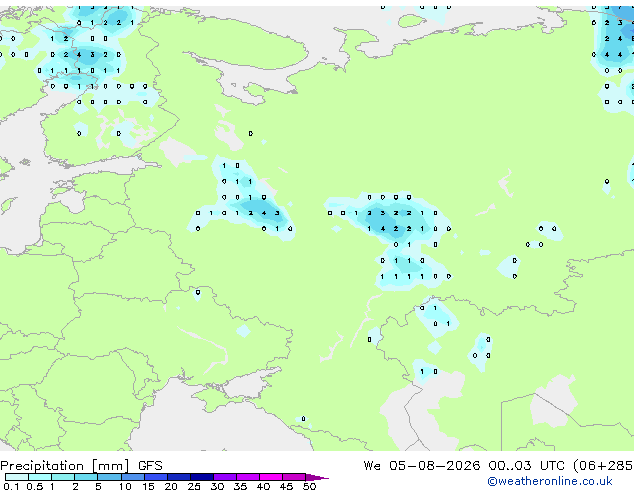Click the weatheronline.co.uk copyright text
The width and height of the screenshot is (634, 490).
pos(549,481)
